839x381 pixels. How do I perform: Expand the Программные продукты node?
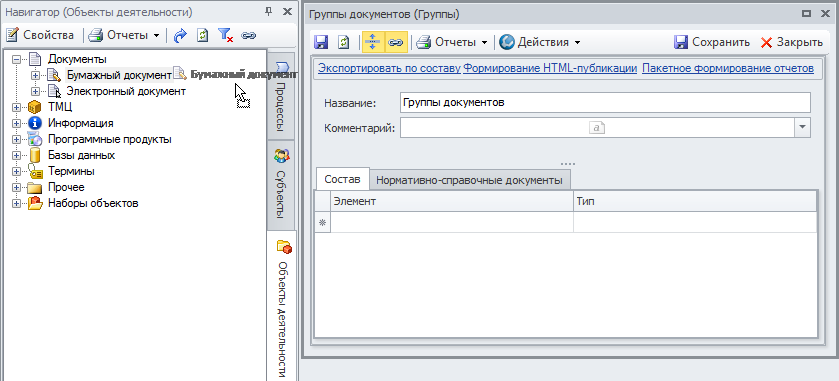coord(17,139)
